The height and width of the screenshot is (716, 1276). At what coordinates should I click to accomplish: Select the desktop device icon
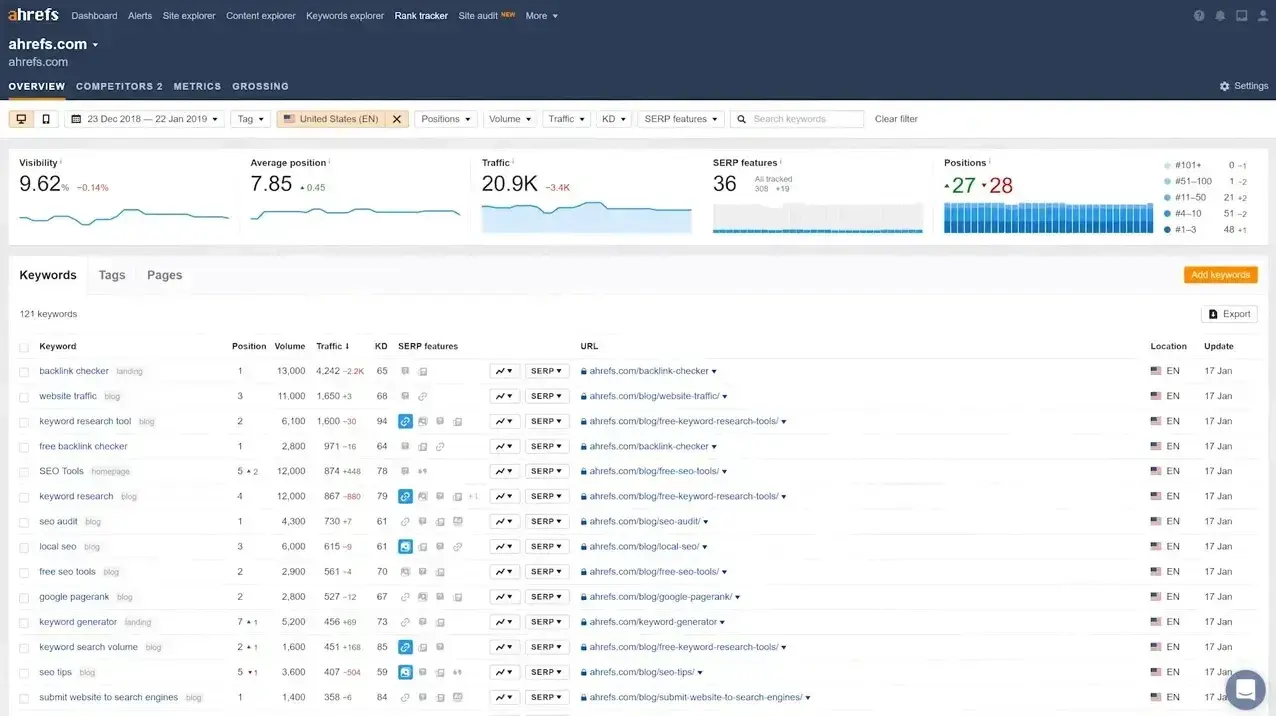[20, 118]
